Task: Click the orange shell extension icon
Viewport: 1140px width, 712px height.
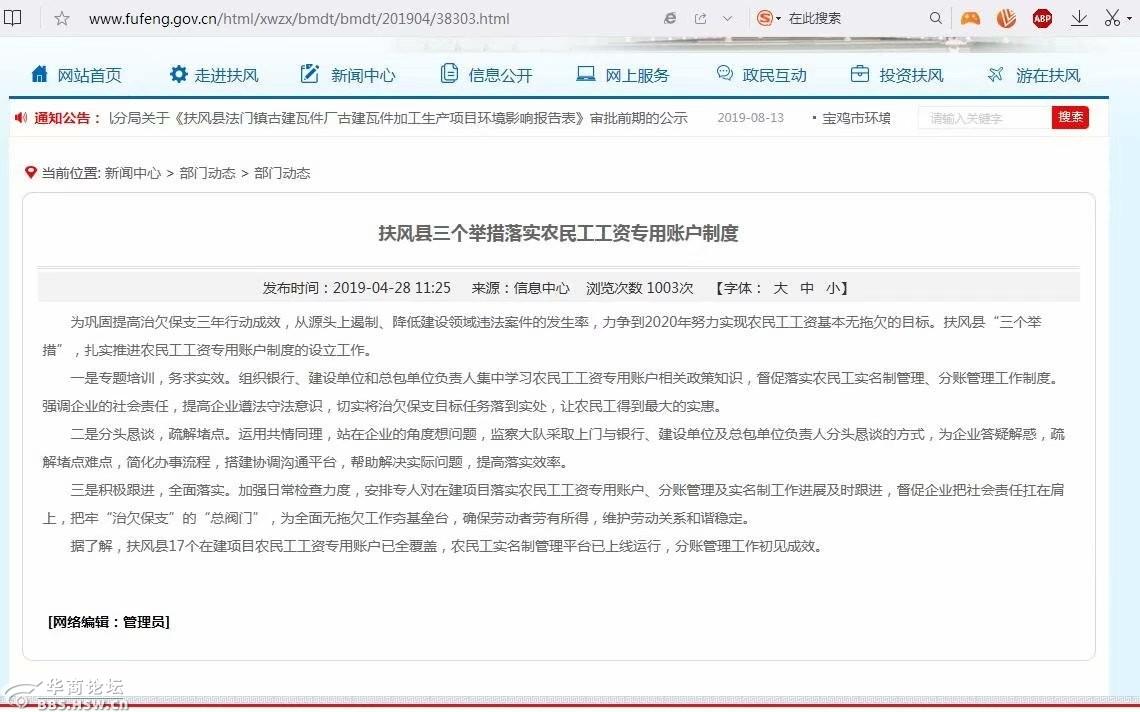Action: tap(1006, 18)
